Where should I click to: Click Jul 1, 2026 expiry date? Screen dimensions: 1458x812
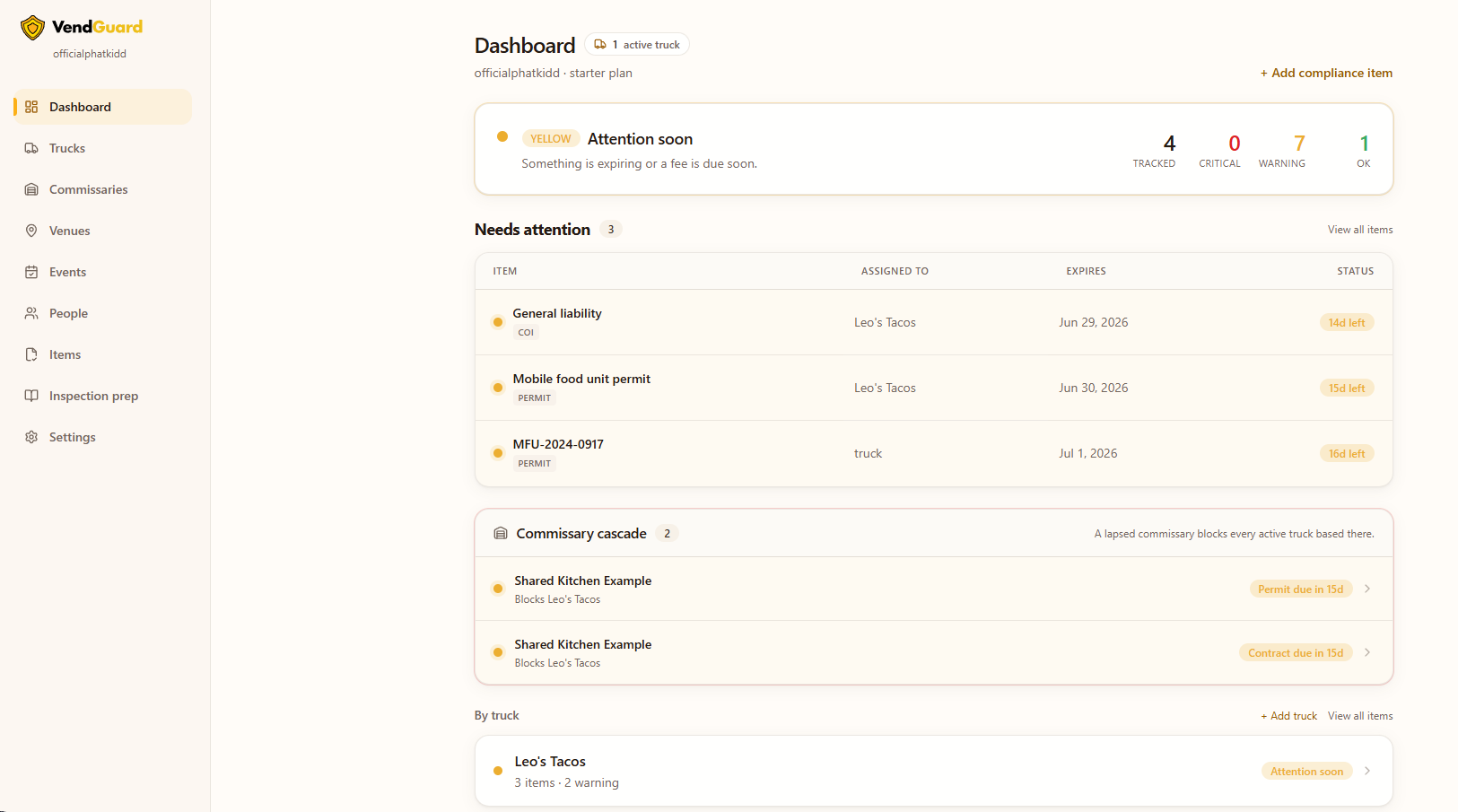coord(1088,453)
